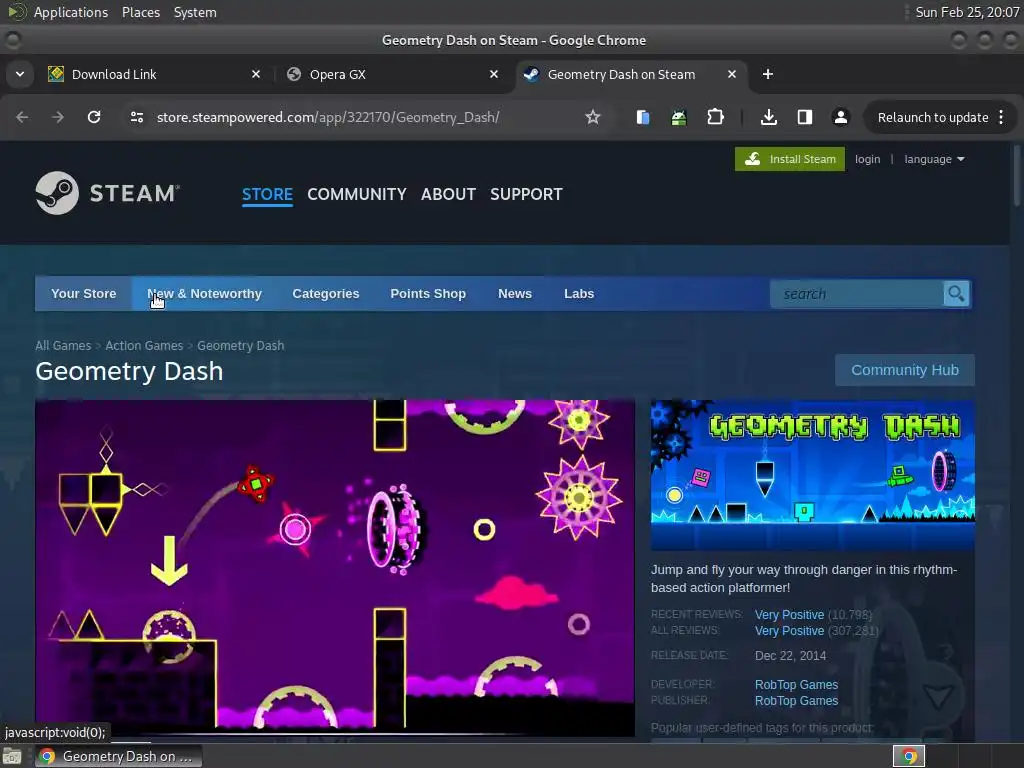The width and height of the screenshot is (1024, 768).
Task: Open the Chrome profile icon
Action: click(840, 117)
